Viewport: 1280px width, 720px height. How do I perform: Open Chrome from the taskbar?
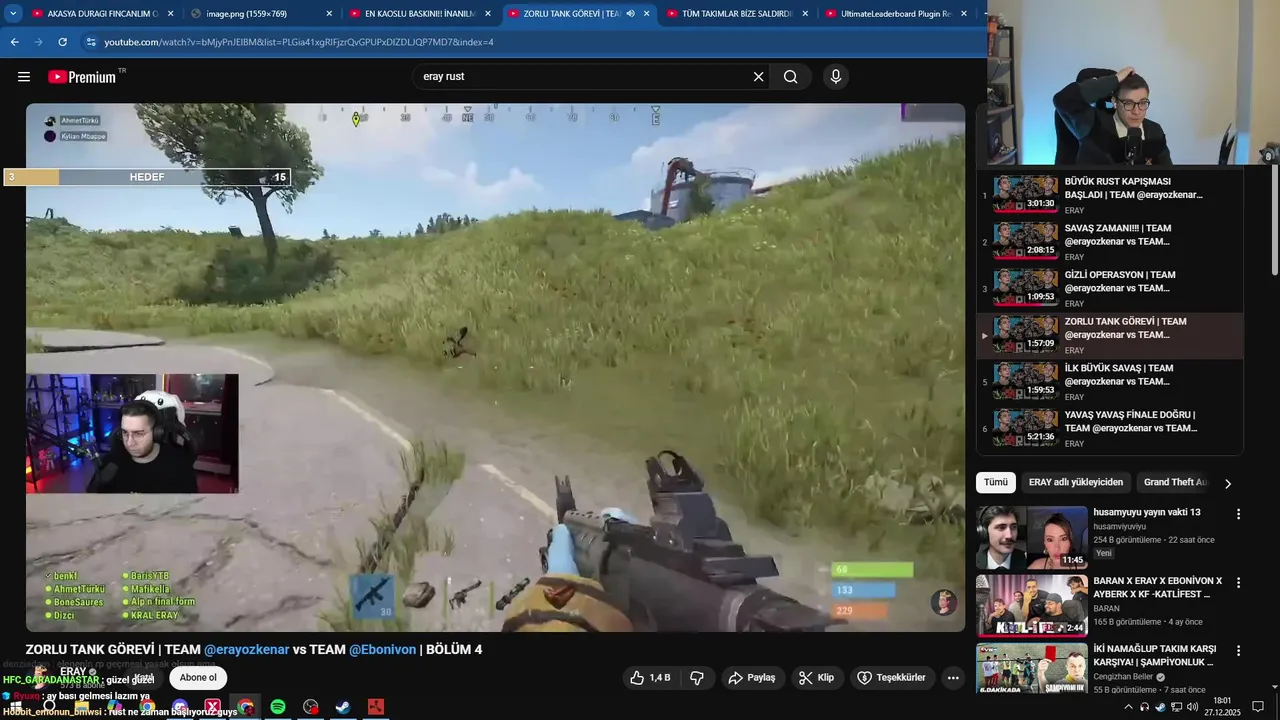point(246,707)
